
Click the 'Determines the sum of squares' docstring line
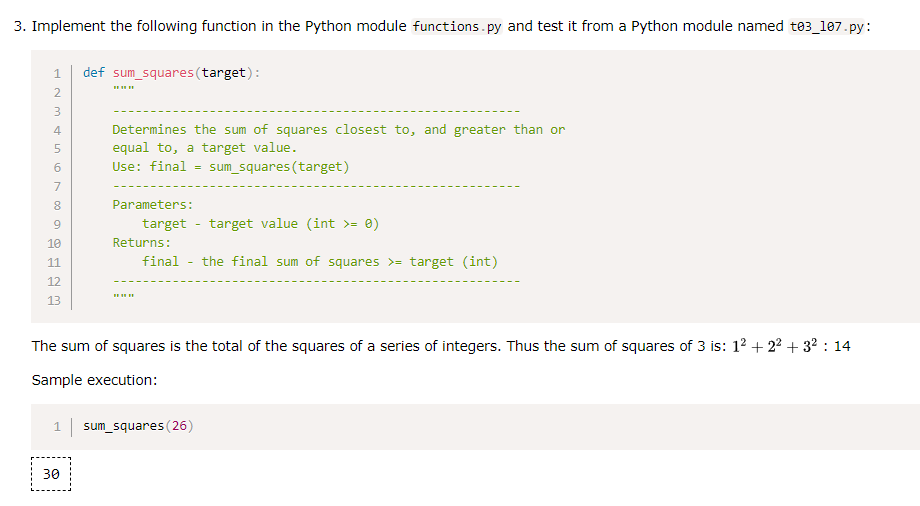(339, 130)
